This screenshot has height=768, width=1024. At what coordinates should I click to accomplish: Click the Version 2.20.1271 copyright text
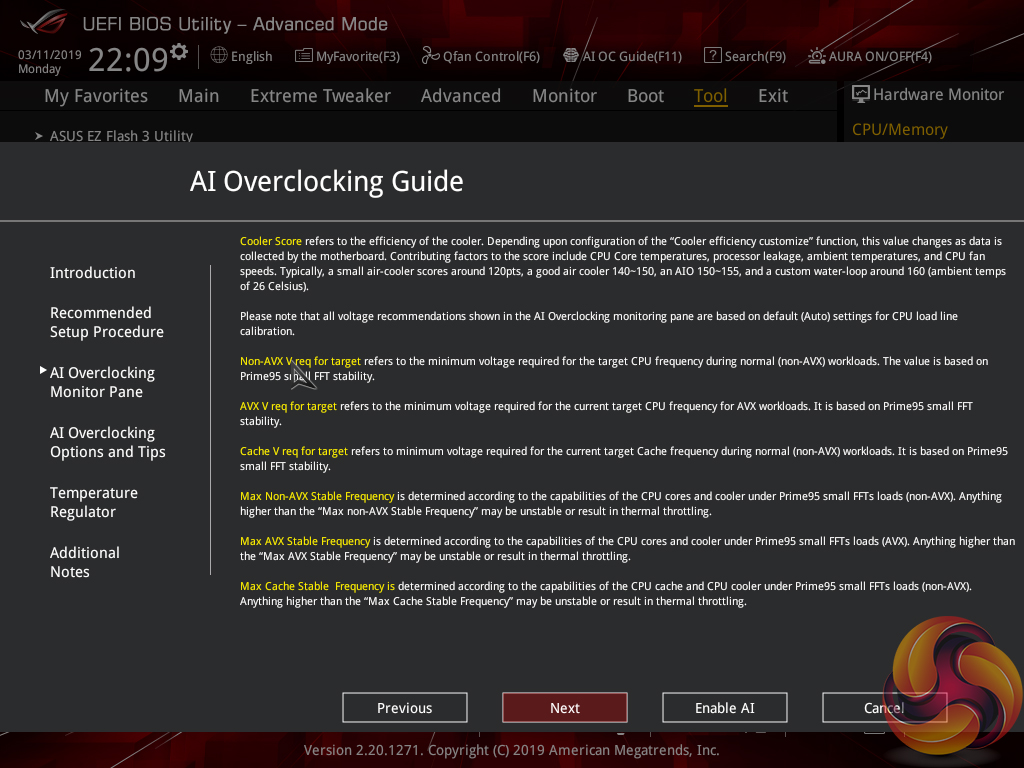tap(511, 750)
